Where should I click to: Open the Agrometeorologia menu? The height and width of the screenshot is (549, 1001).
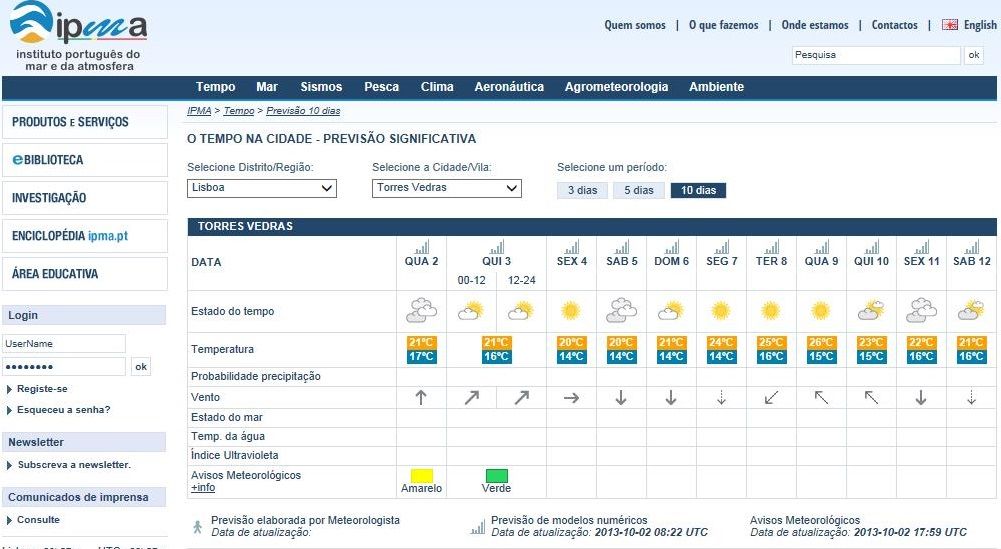616,87
